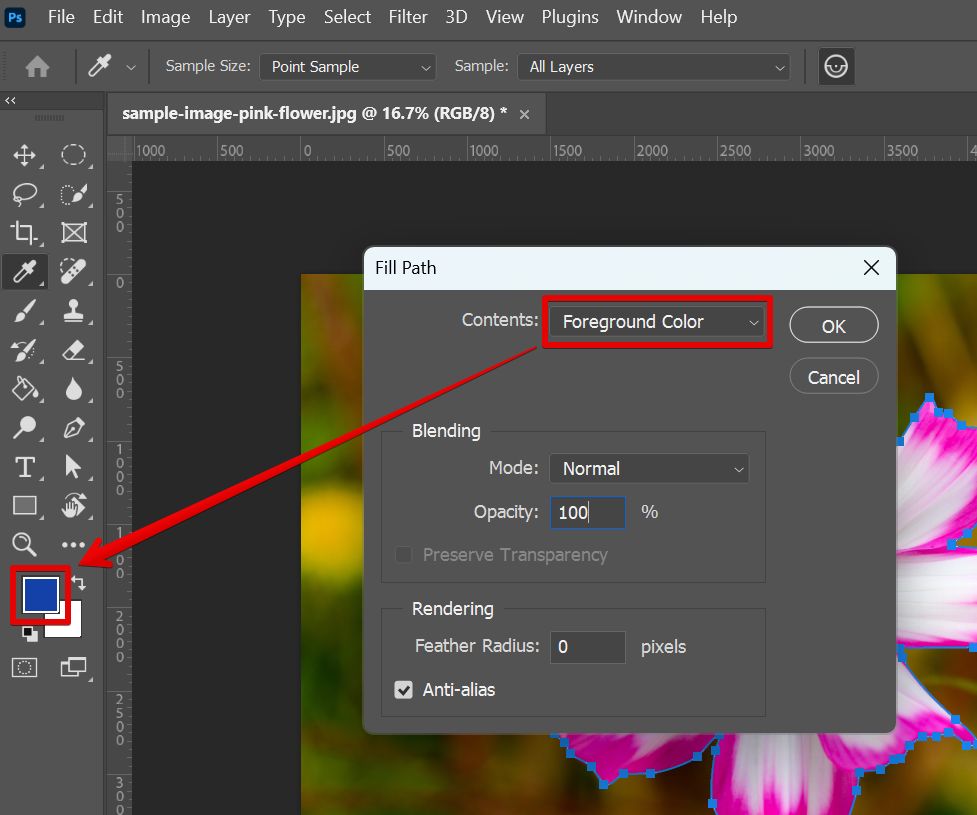The height and width of the screenshot is (815, 977).
Task: Select the Horizontal Type tool
Action: click(24, 467)
